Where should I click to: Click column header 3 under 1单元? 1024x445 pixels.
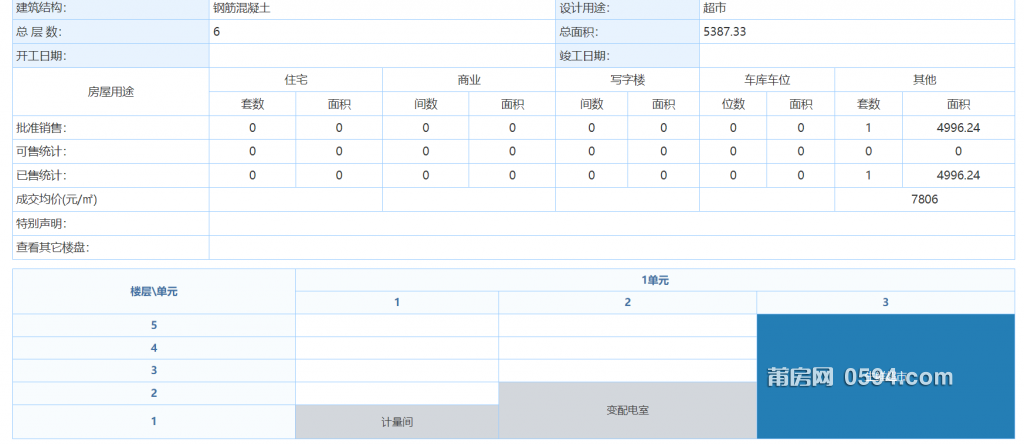[886, 303]
